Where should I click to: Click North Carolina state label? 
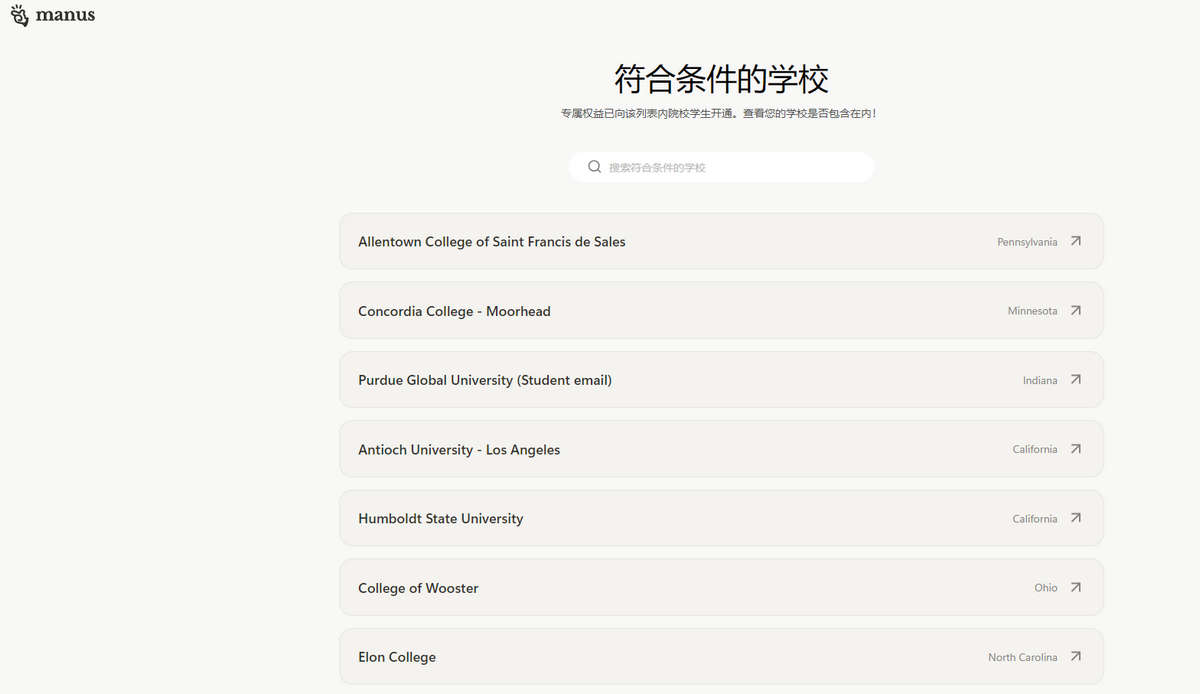click(x=1023, y=657)
